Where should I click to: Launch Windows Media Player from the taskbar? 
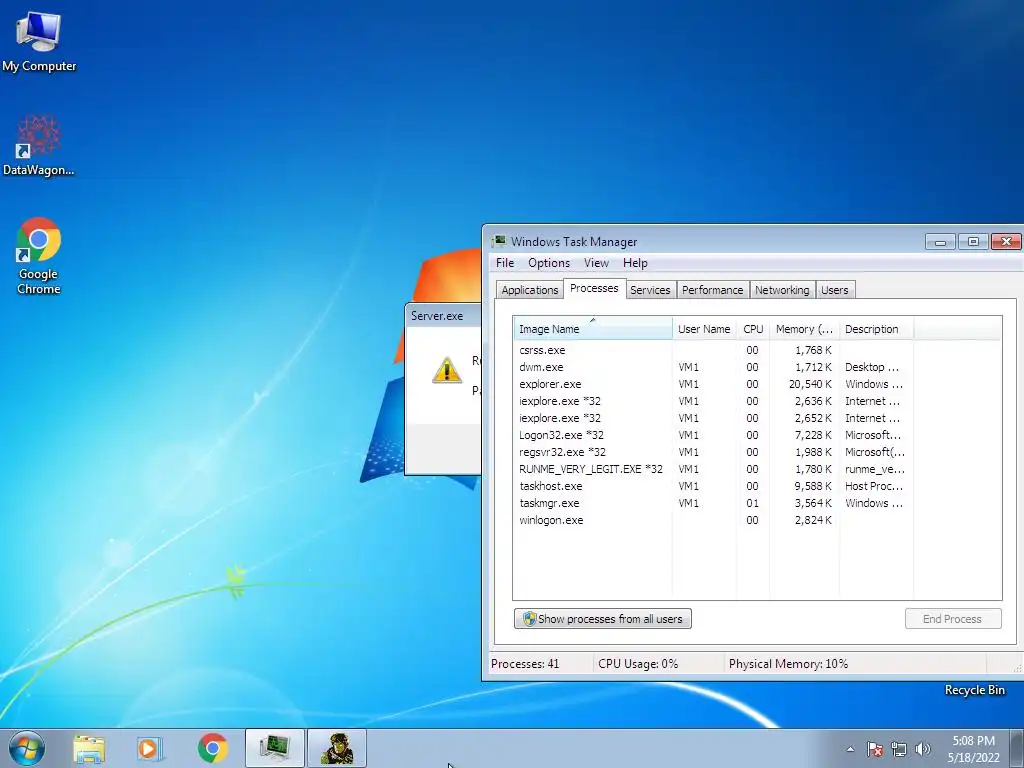point(150,748)
